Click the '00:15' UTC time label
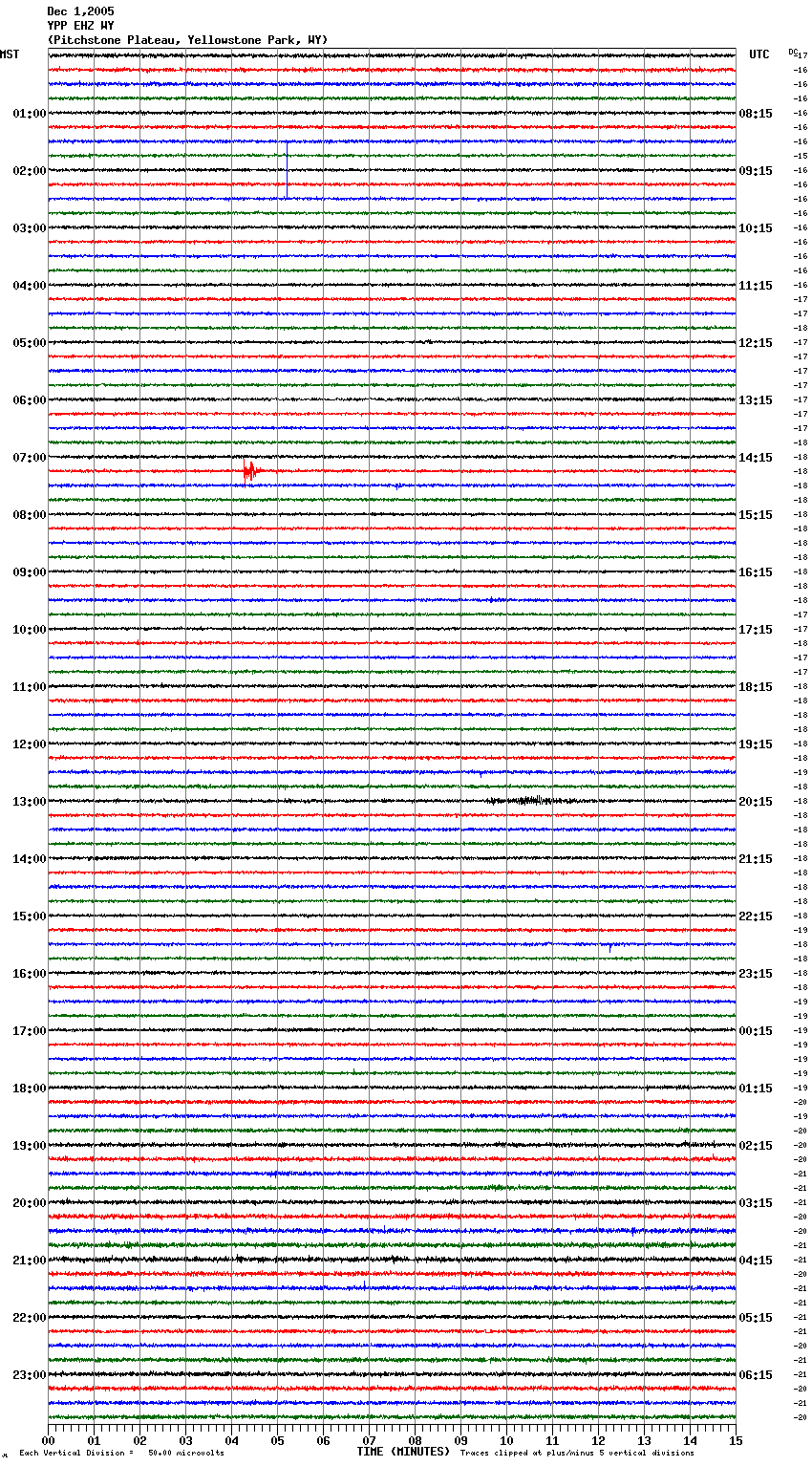The width and height of the screenshot is (812, 1466). [x=756, y=1031]
